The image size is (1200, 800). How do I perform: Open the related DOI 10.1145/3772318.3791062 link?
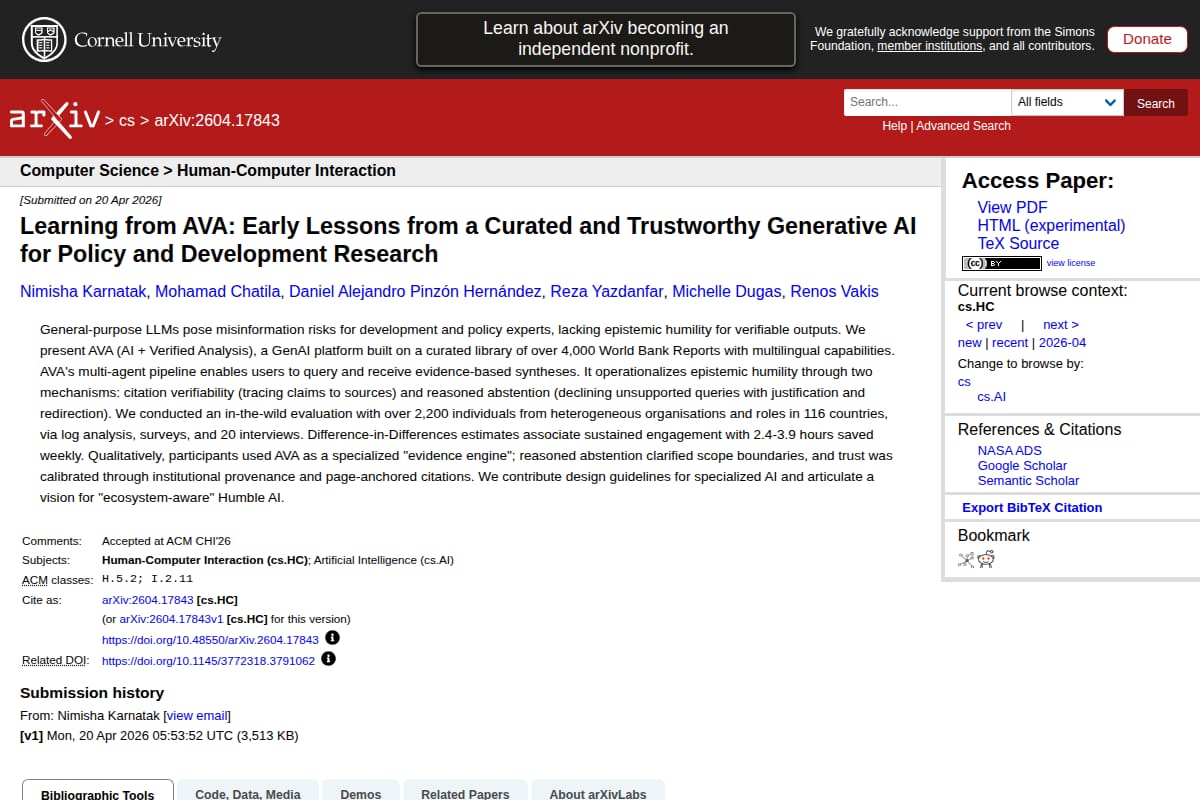tap(208, 661)
